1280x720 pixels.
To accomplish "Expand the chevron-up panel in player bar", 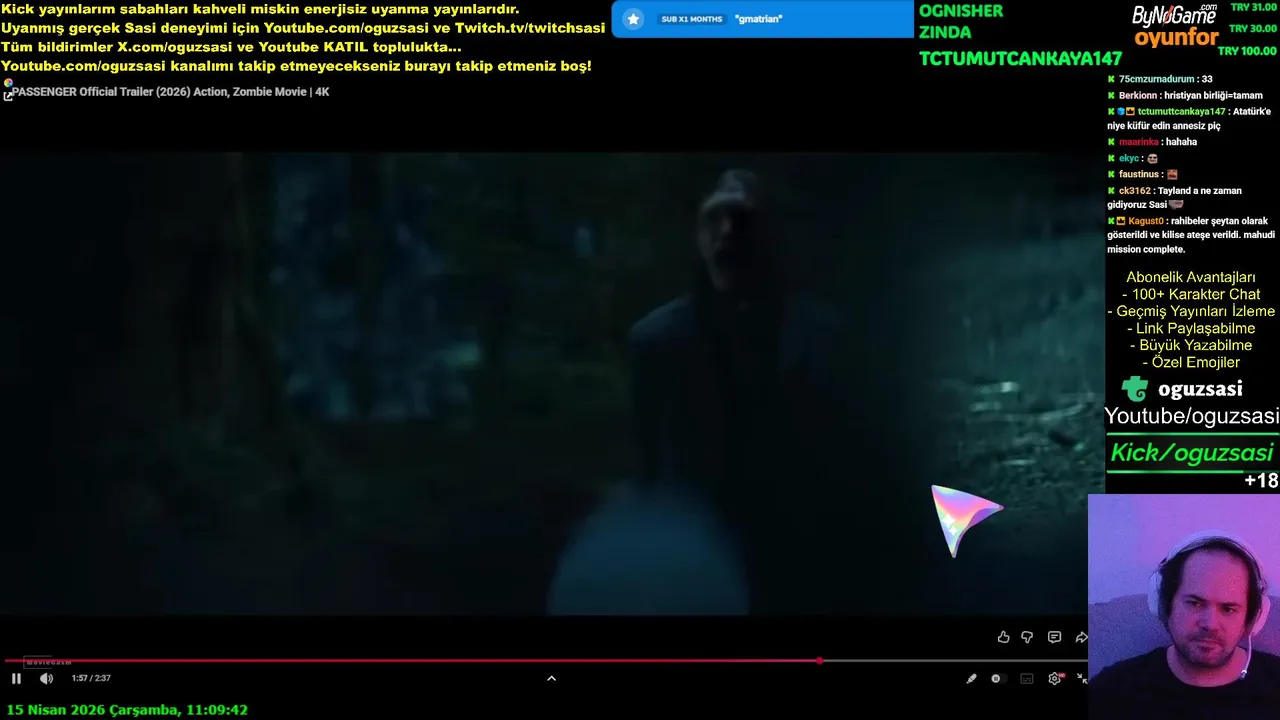I will point(551,678).
